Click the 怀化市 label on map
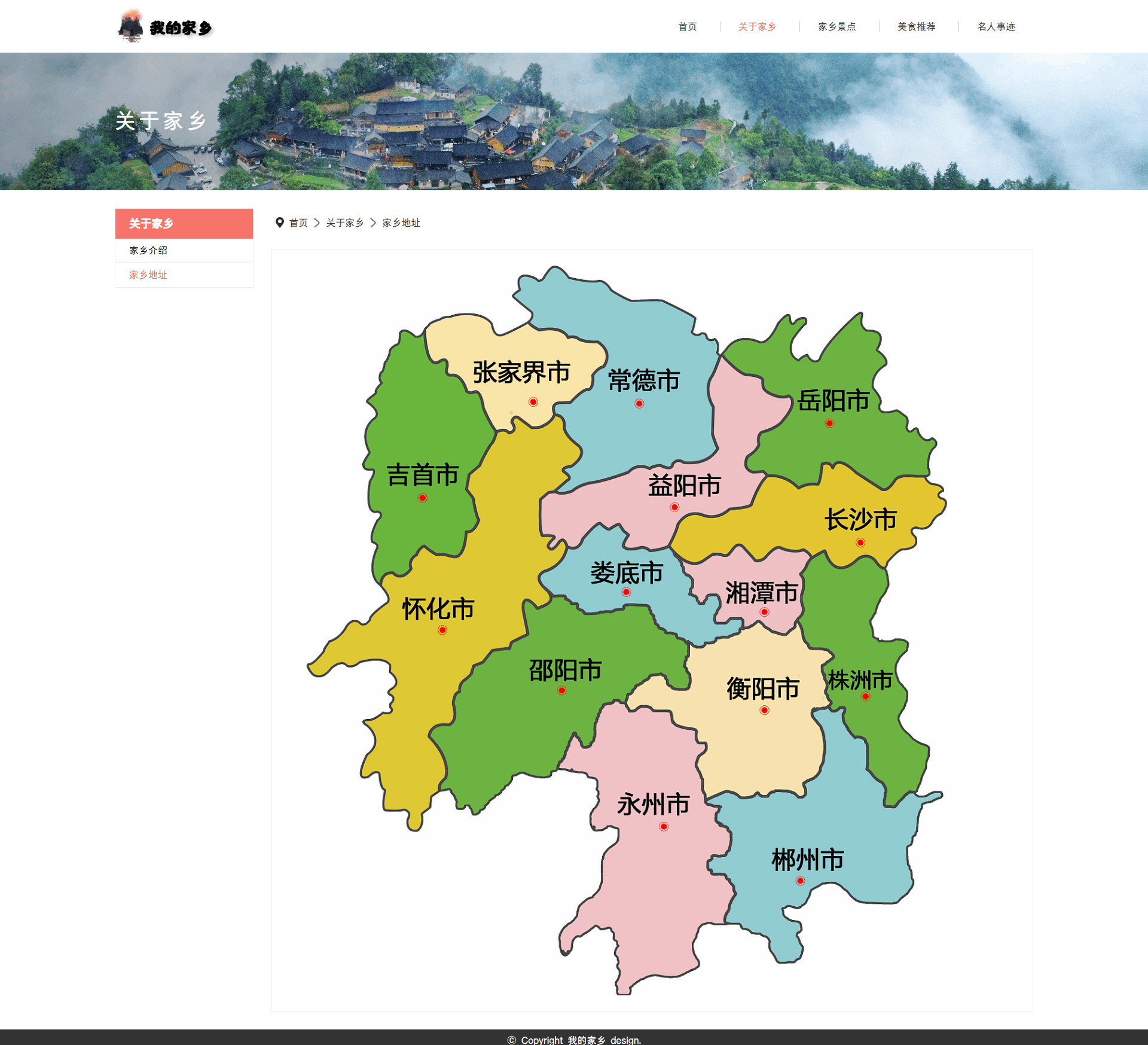1148x1045 pixels. coord(438,609)
